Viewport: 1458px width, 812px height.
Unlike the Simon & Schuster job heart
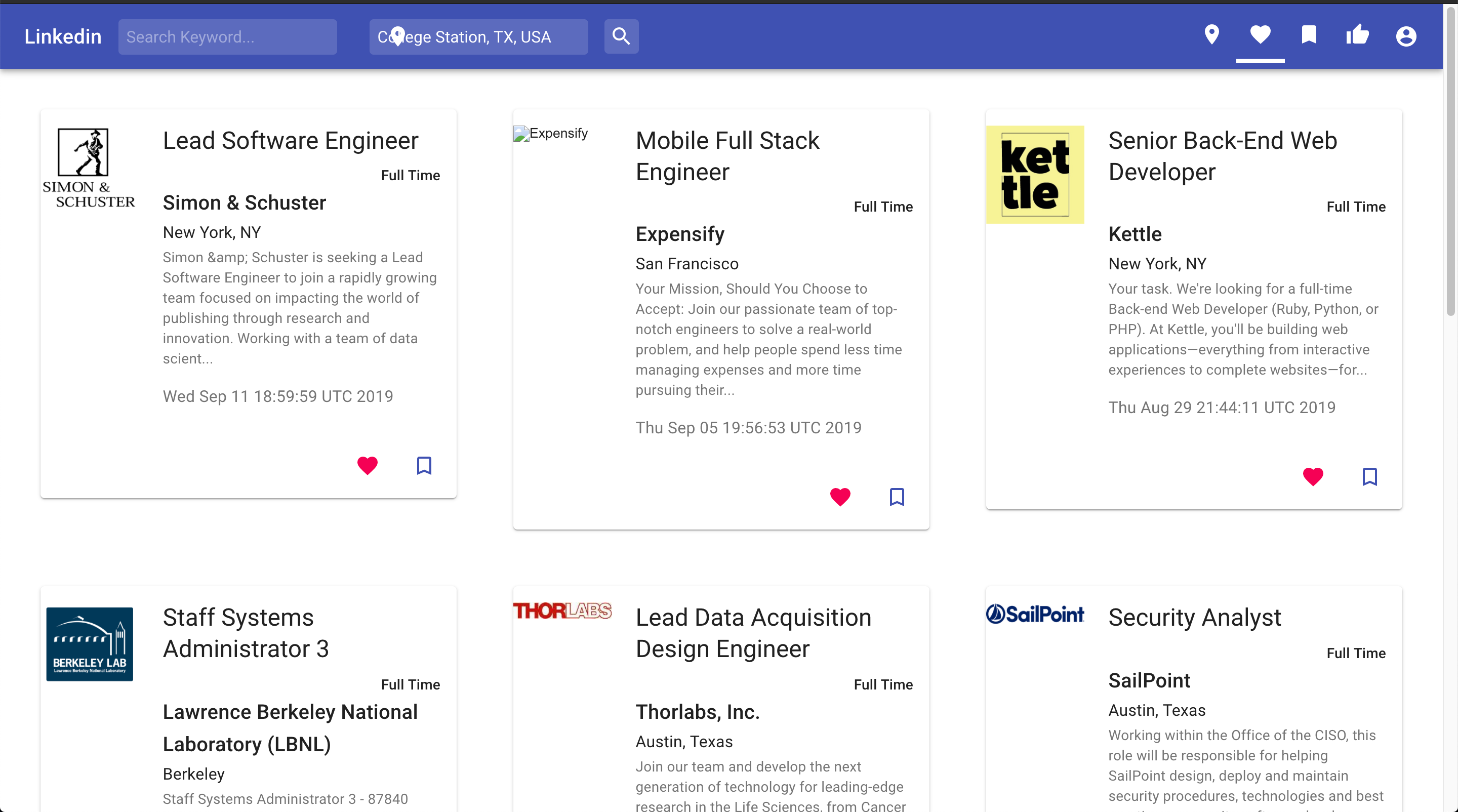click(x=368, y=465)
